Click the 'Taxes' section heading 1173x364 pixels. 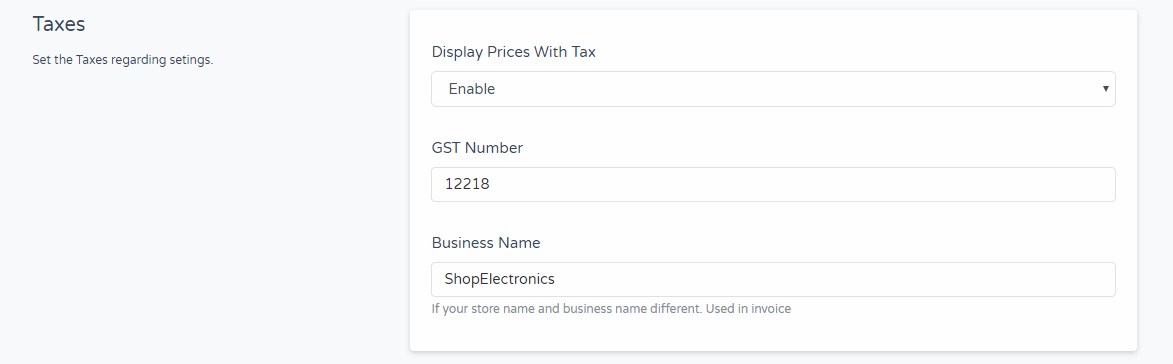coord(58,24)
